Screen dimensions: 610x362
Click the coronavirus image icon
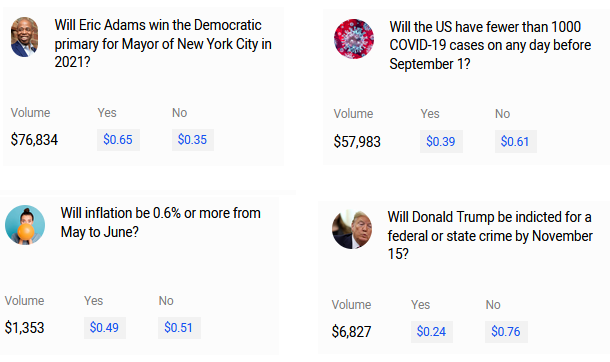pyautogui.click(x=354, y=39)
